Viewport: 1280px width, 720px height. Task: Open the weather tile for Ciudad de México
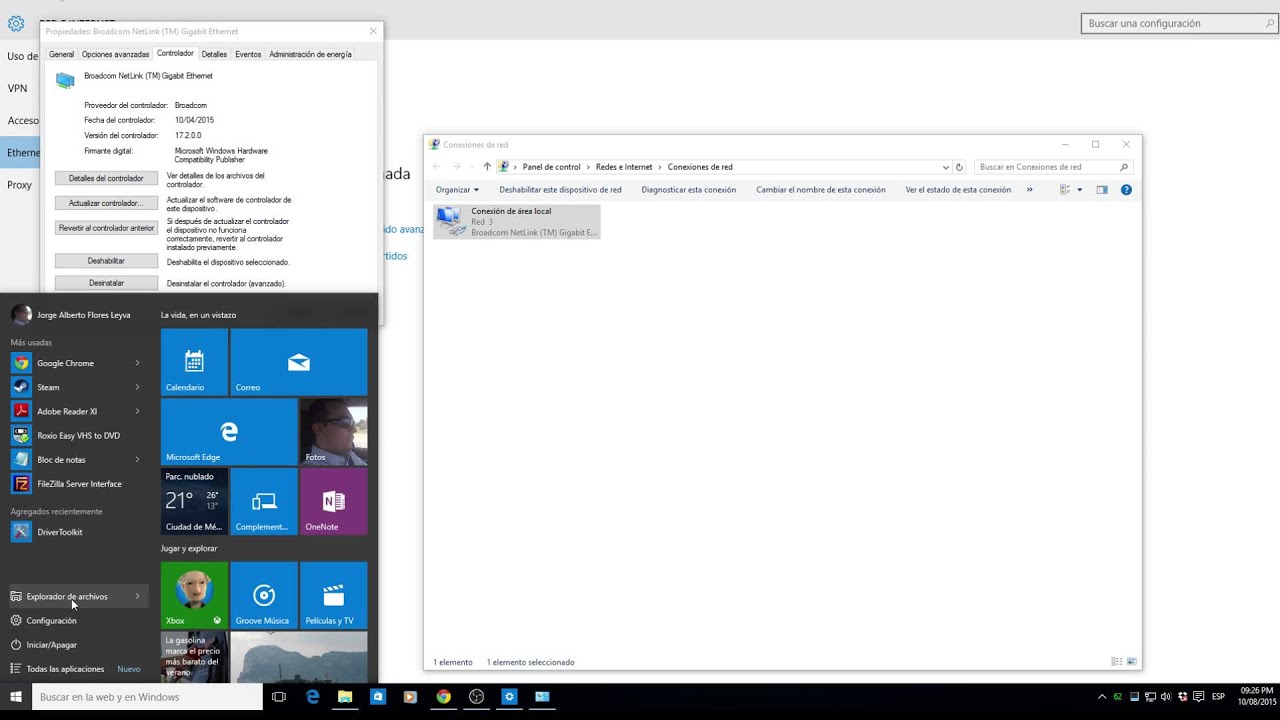pyautogui.click(x=194, y=502)
